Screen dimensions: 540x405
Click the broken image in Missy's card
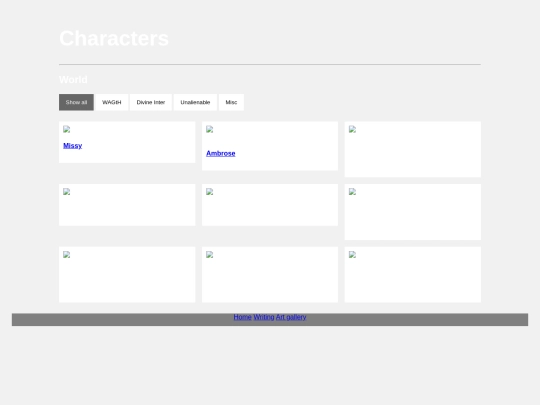67,129
